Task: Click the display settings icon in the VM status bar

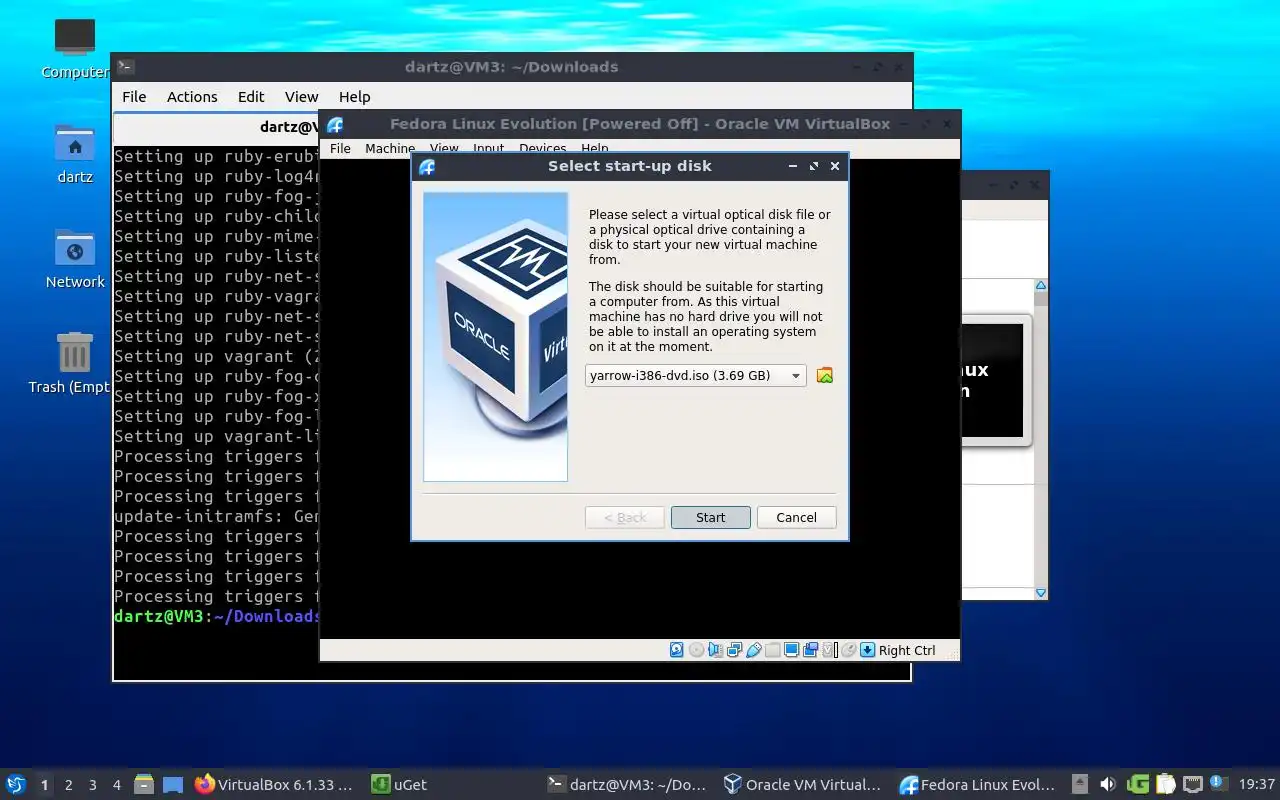Action: pos(791,650)
